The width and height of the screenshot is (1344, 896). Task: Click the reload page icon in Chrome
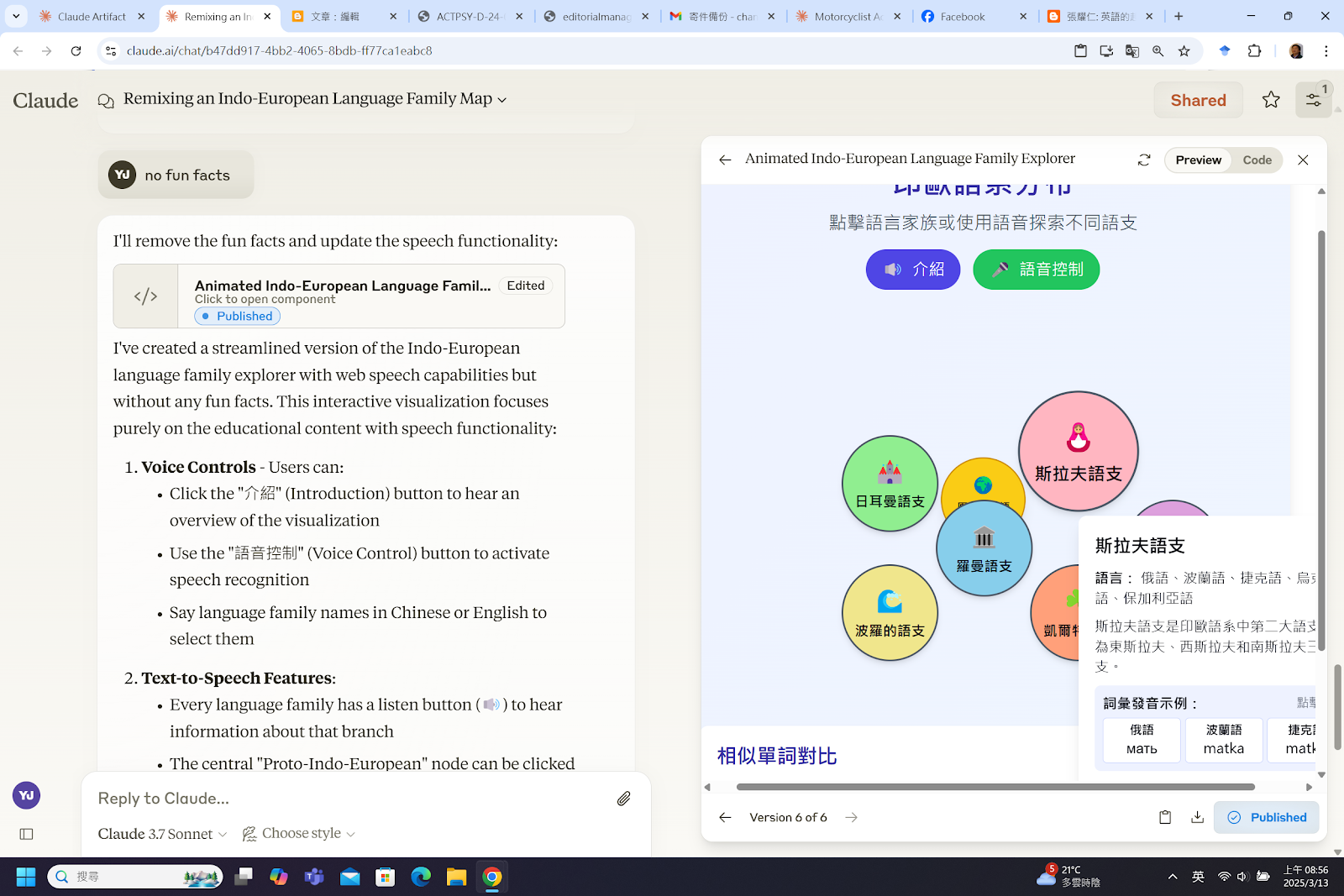[x=76, y=51]
